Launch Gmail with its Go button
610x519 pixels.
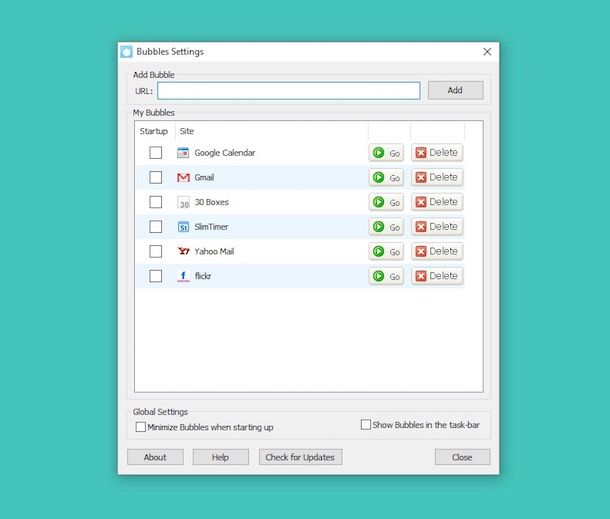tap(386, 177)
